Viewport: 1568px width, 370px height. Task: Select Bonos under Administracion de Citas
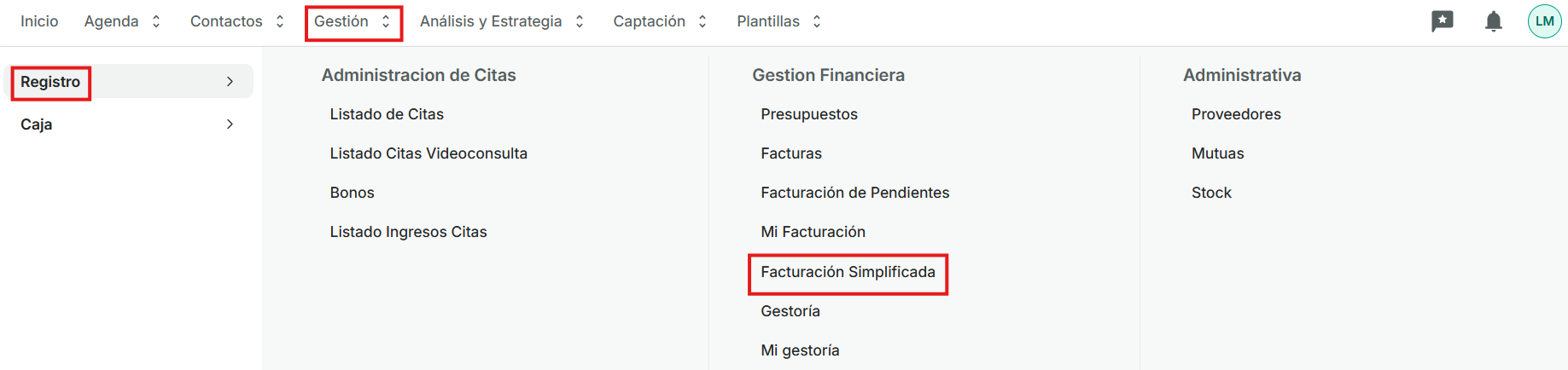[x=352, y=193]
